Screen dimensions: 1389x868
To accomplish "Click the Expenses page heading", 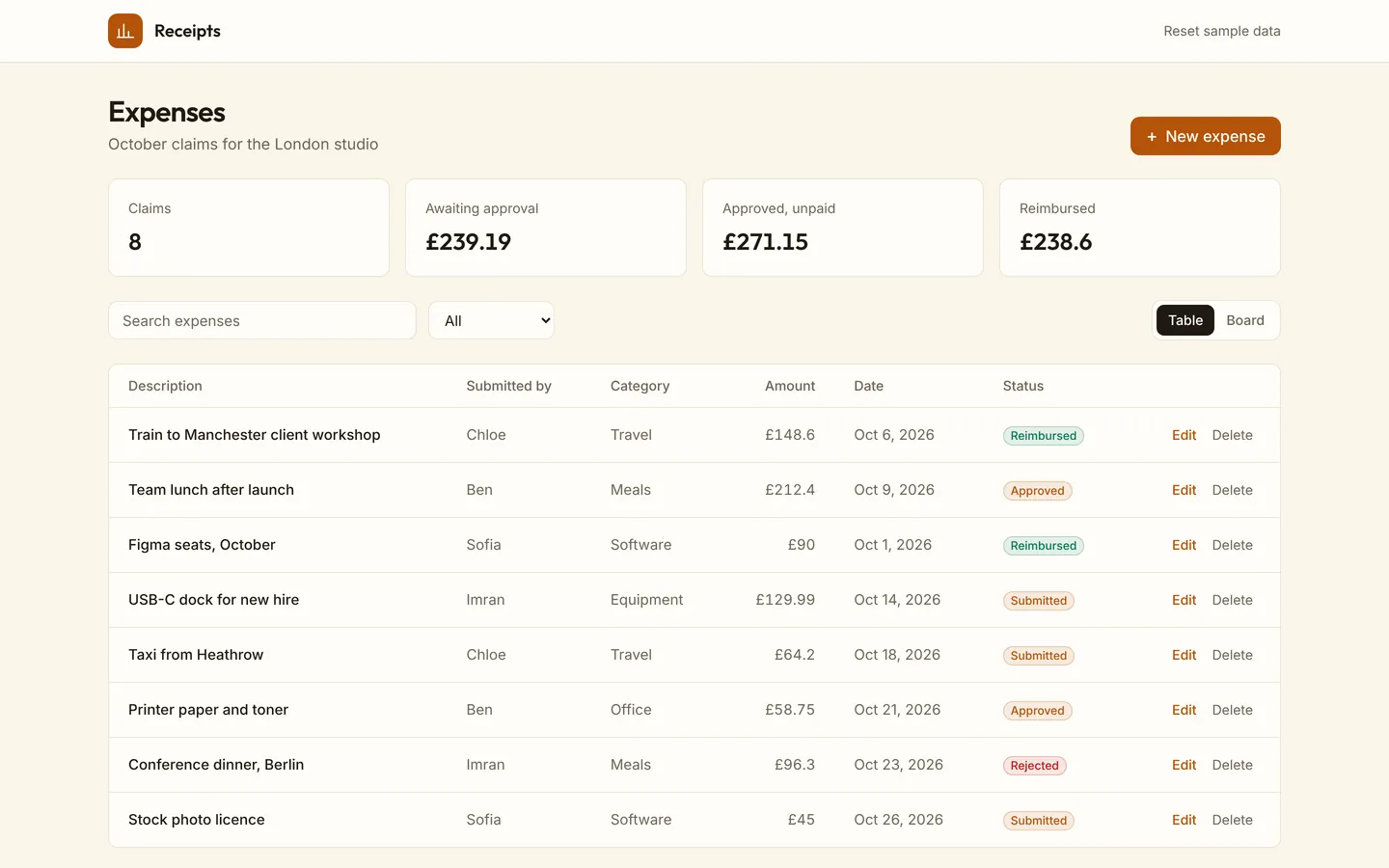I will click(167, 112).
